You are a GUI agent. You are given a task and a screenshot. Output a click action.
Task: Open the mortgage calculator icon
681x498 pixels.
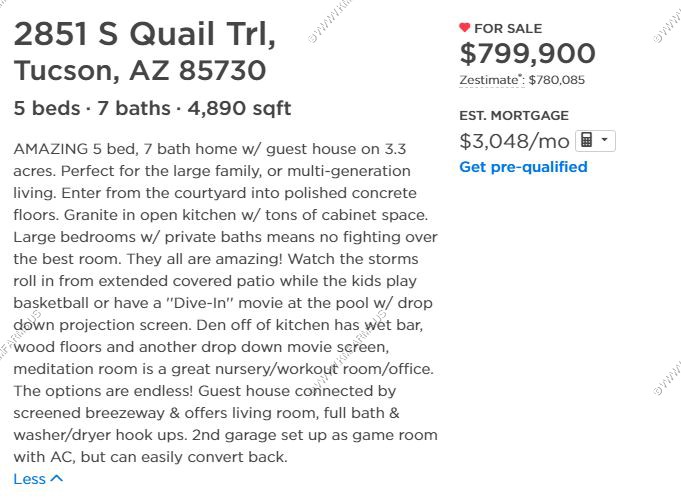pos(586,141)
